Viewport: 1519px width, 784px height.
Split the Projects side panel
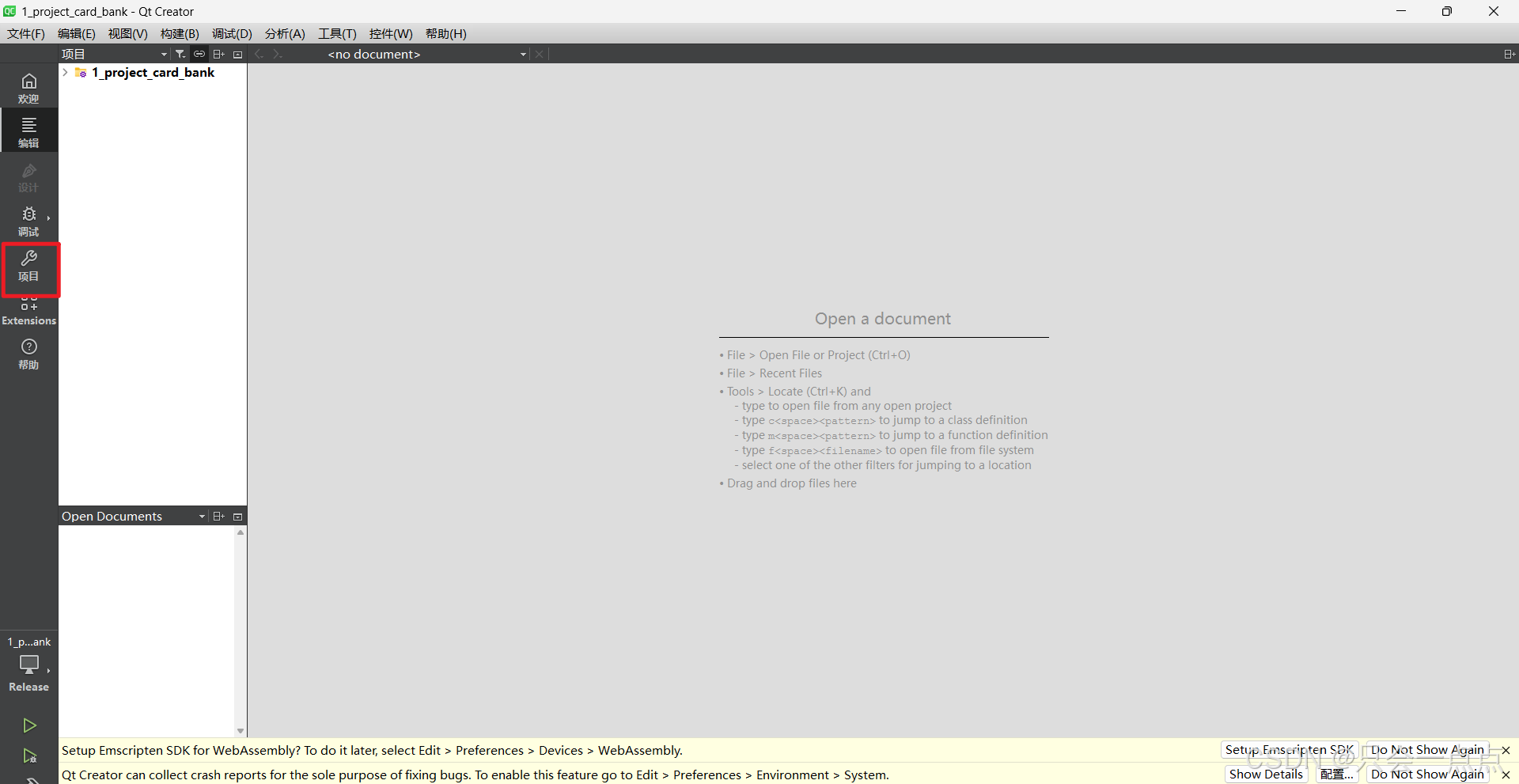(x=218, y=54)
